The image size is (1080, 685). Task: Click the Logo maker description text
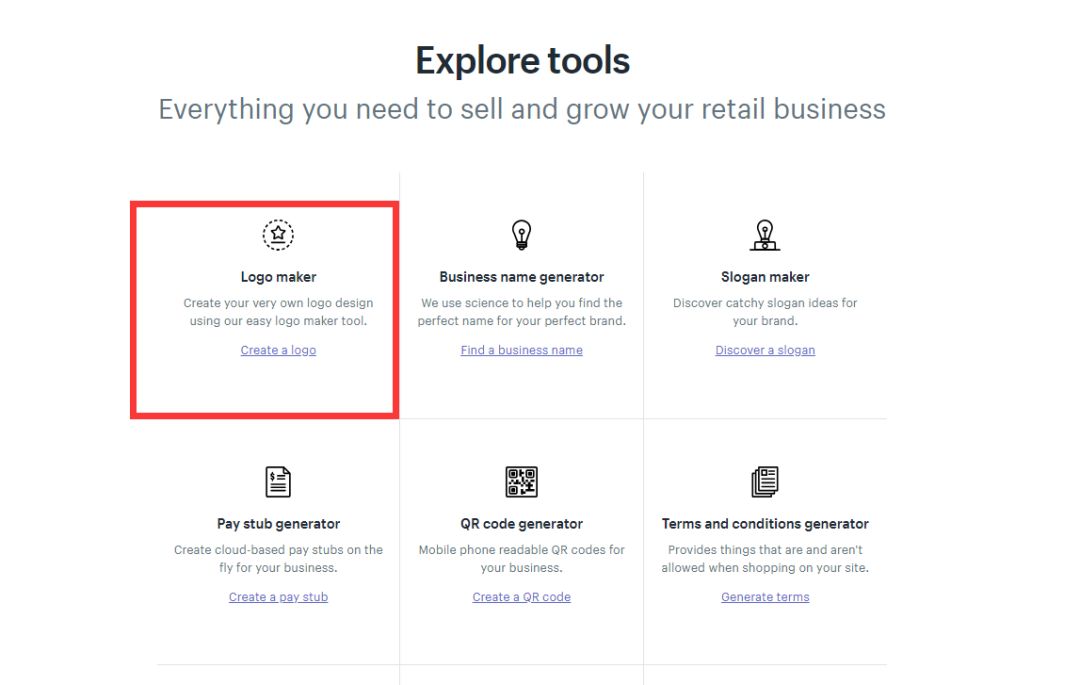click(x=278, y=312)
